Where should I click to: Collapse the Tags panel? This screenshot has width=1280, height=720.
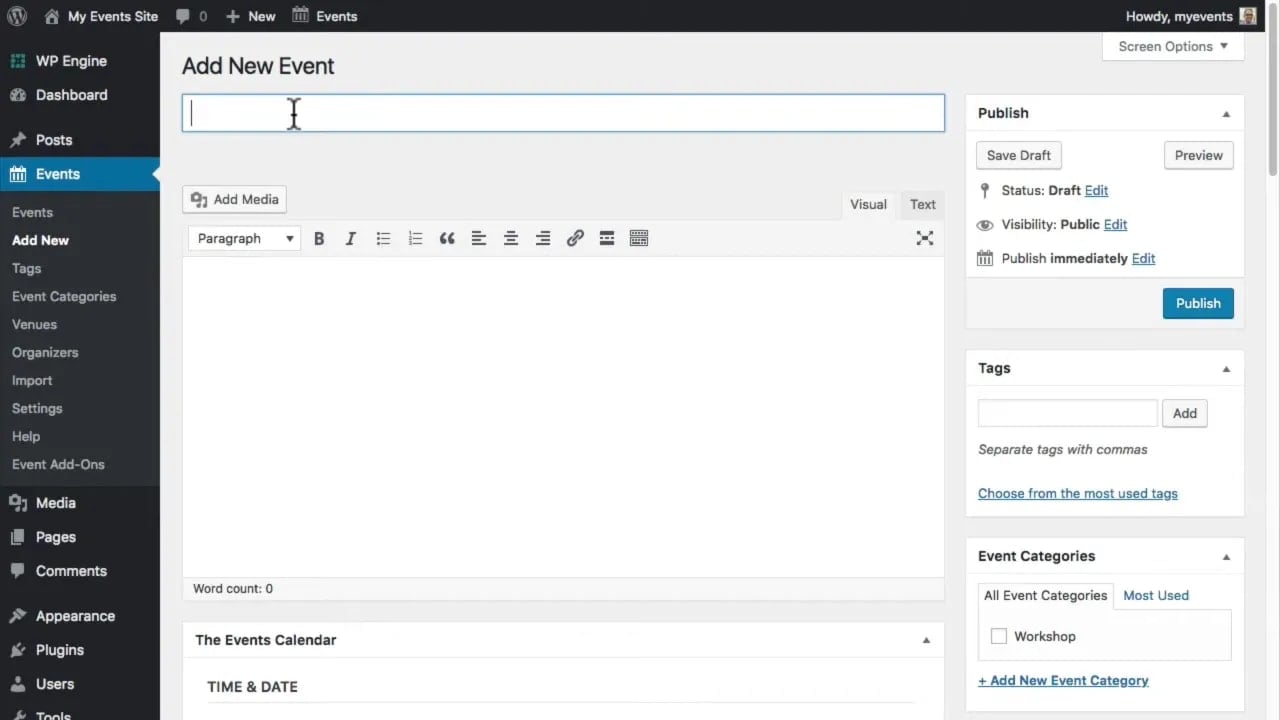coord(1226,369)
